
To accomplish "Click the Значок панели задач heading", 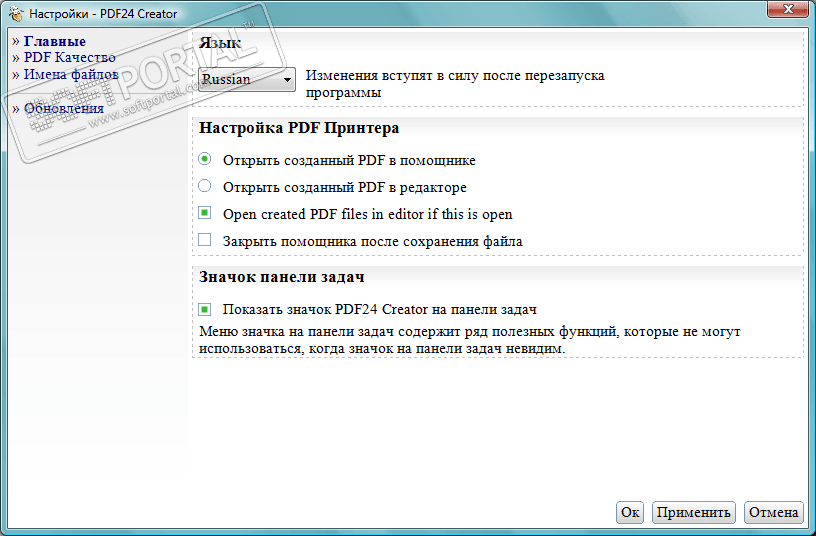I will coord(282,277).
